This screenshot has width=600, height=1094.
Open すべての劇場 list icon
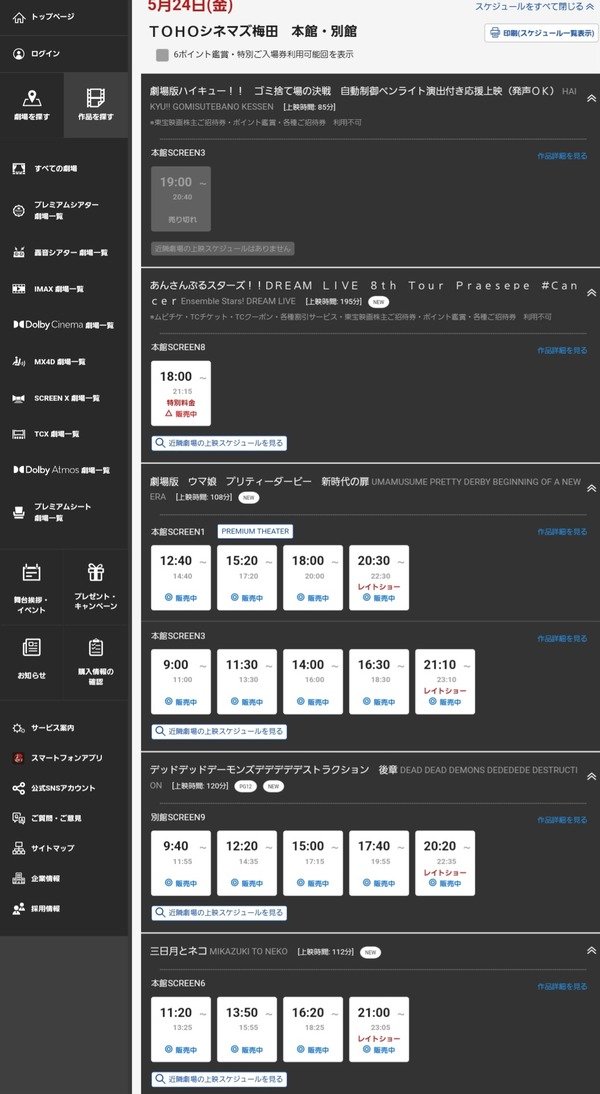click(19, 168)
